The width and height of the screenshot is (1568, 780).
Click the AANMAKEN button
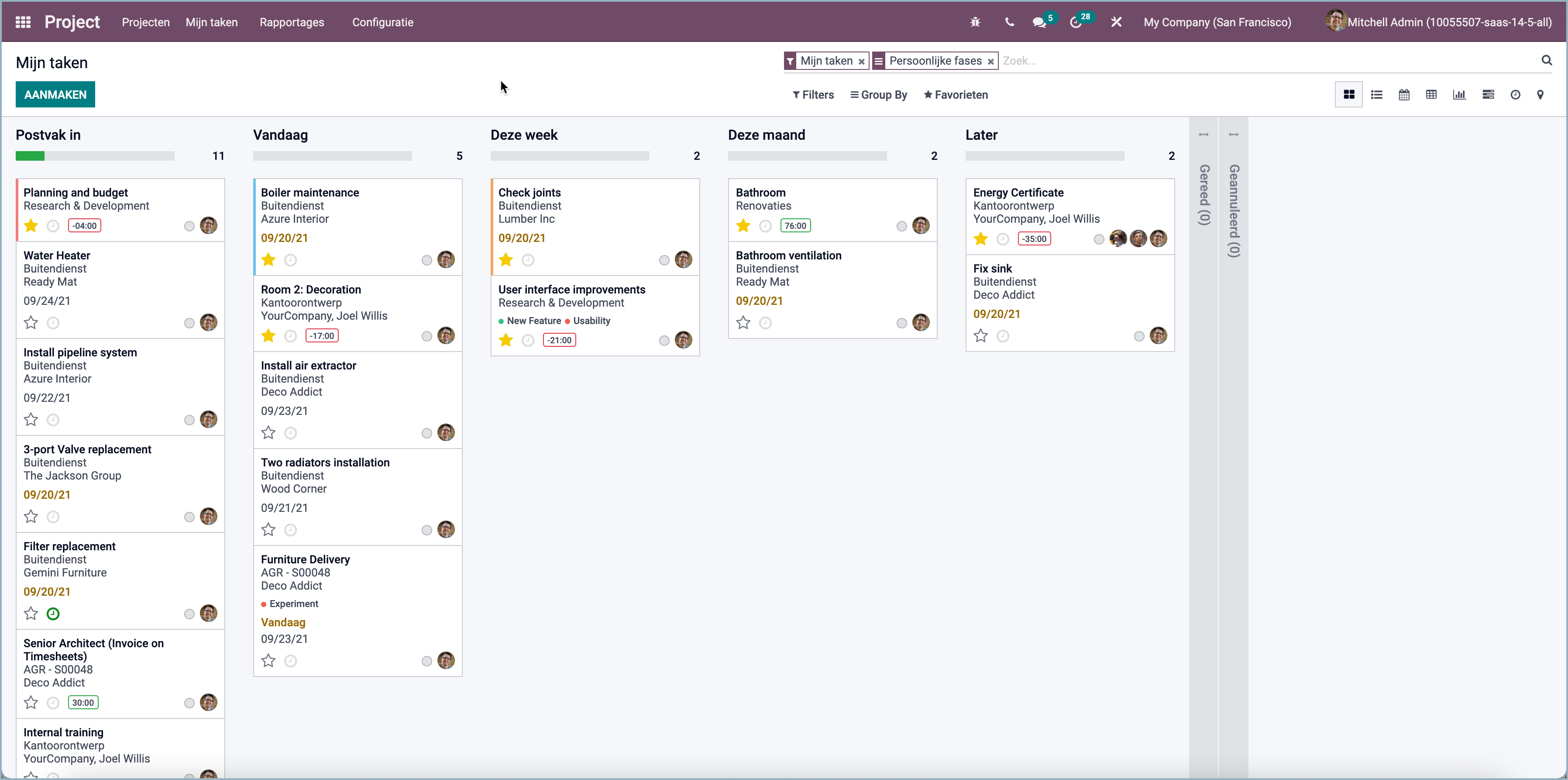pyautogui.click(x=55, y=94)
